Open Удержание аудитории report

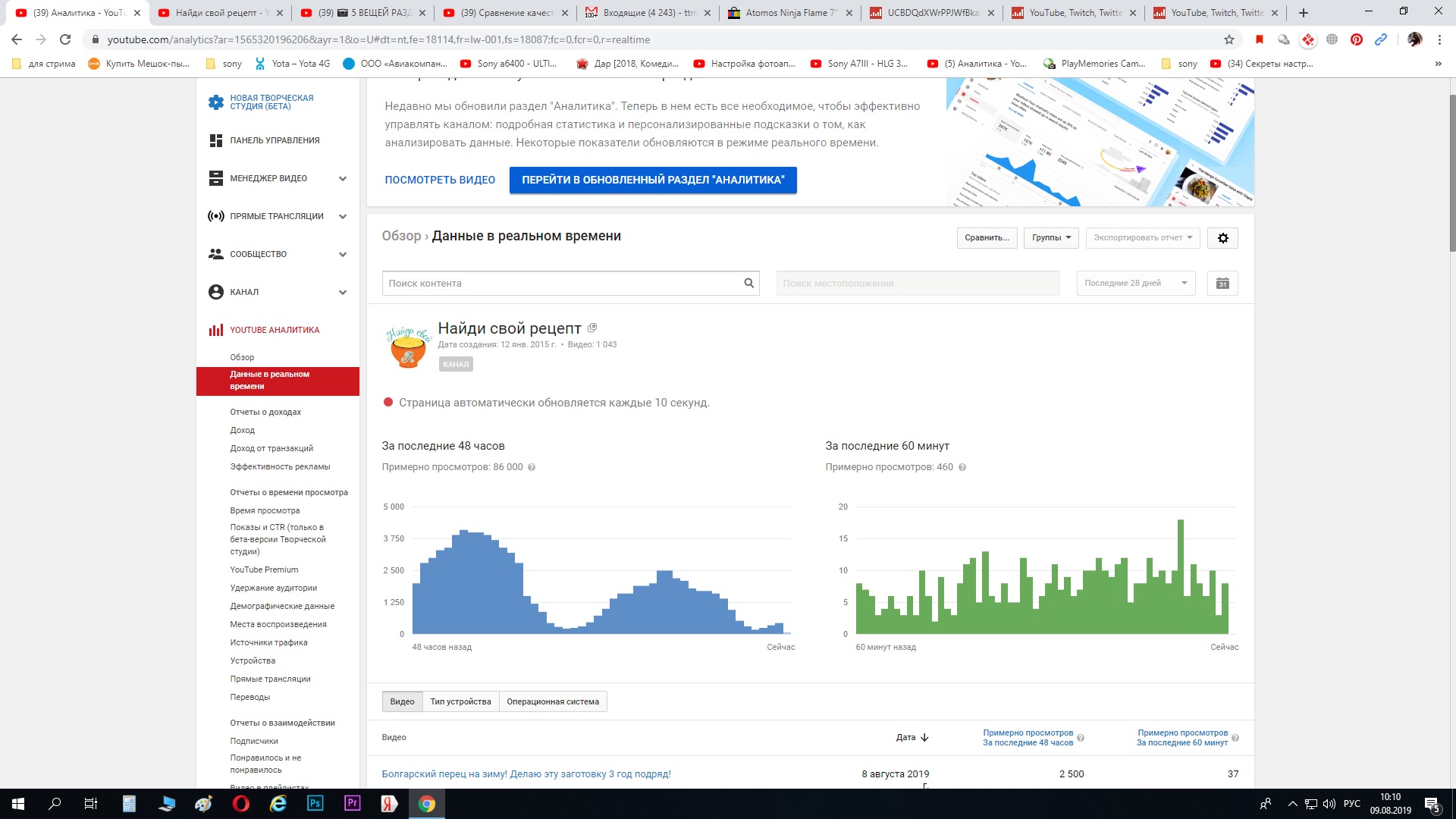click(273, 588)
